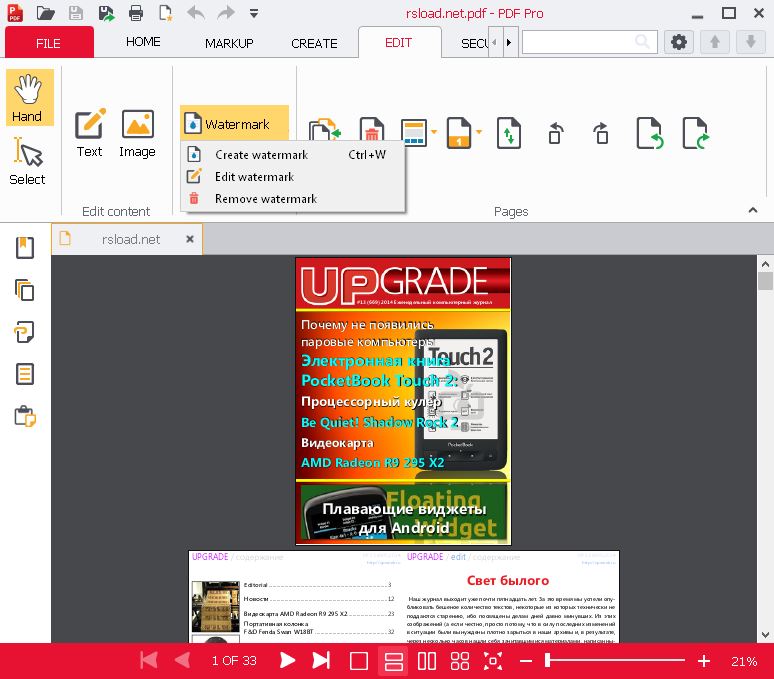Click the Save floppy disk icon
Image resolution: width=774 pixels, height=679 pixels.
point(76,13)
